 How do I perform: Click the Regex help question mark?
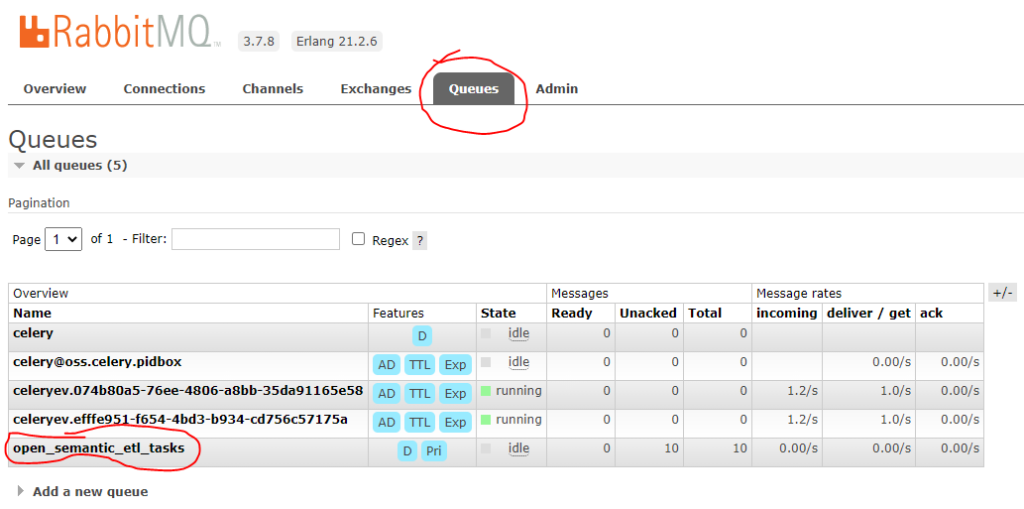tap(419, 241)
